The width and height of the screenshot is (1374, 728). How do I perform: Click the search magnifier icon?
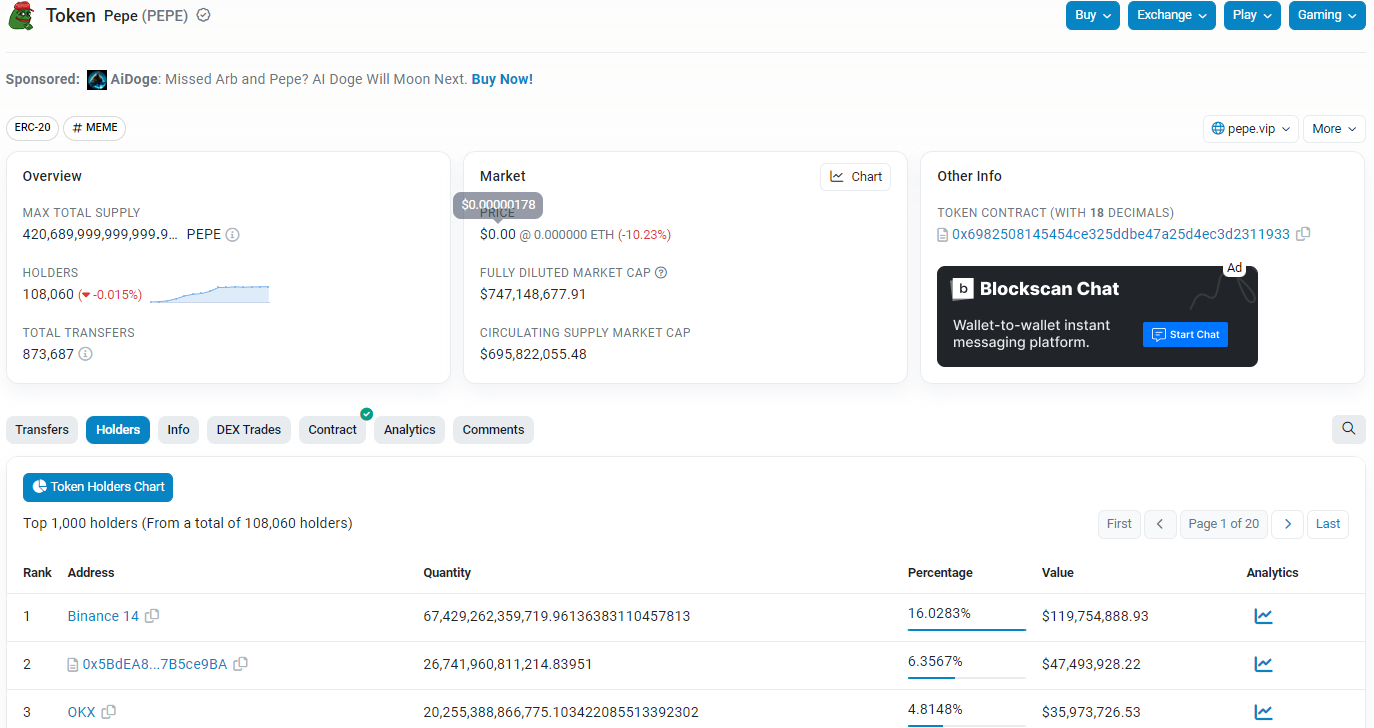[1348, 429]
